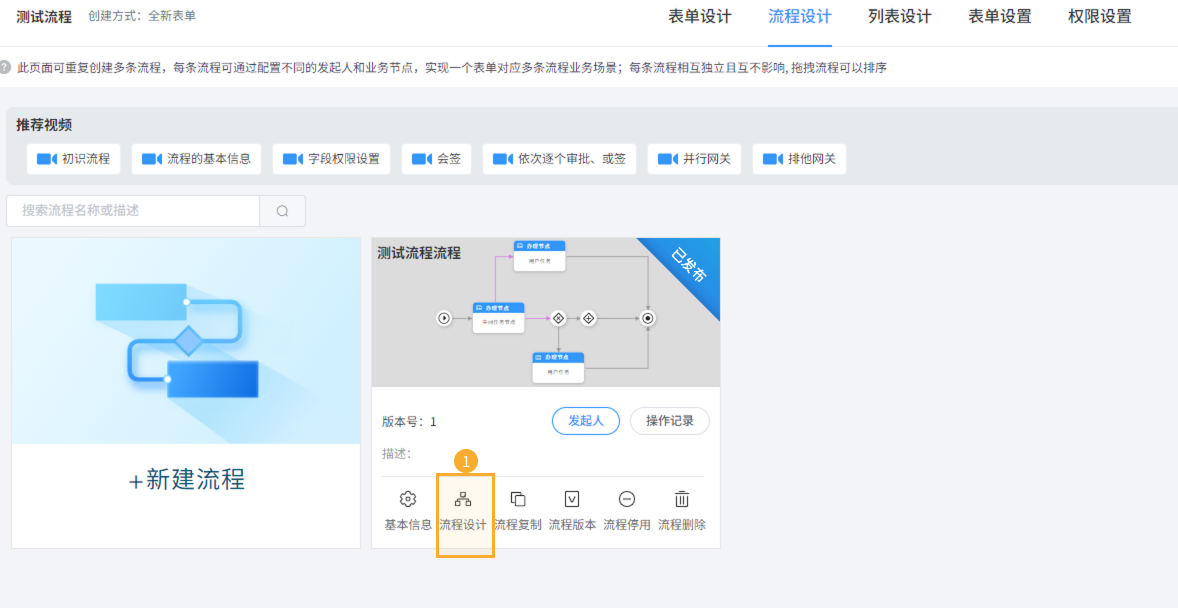
Task: Open 基本信息 gear settings
Action: [408, 511]
